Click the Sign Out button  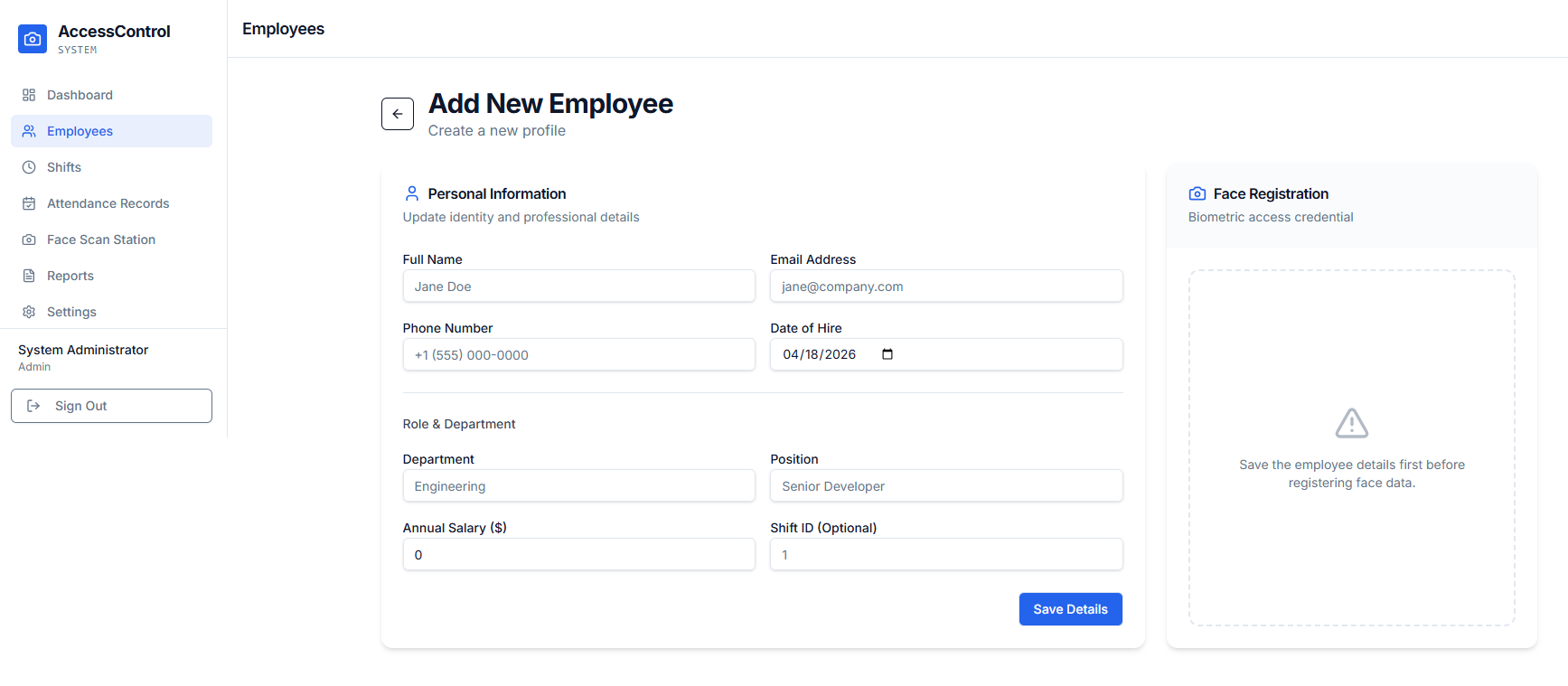tap(111, 406)
